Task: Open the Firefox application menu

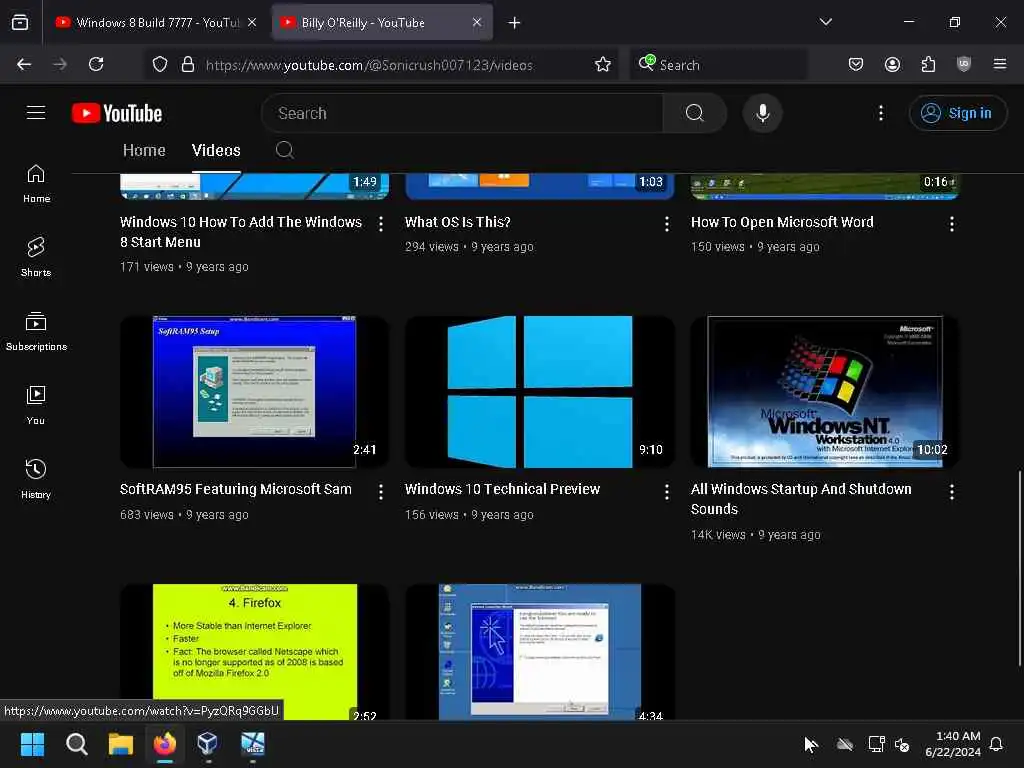Action: click(x=1000, y=64)
